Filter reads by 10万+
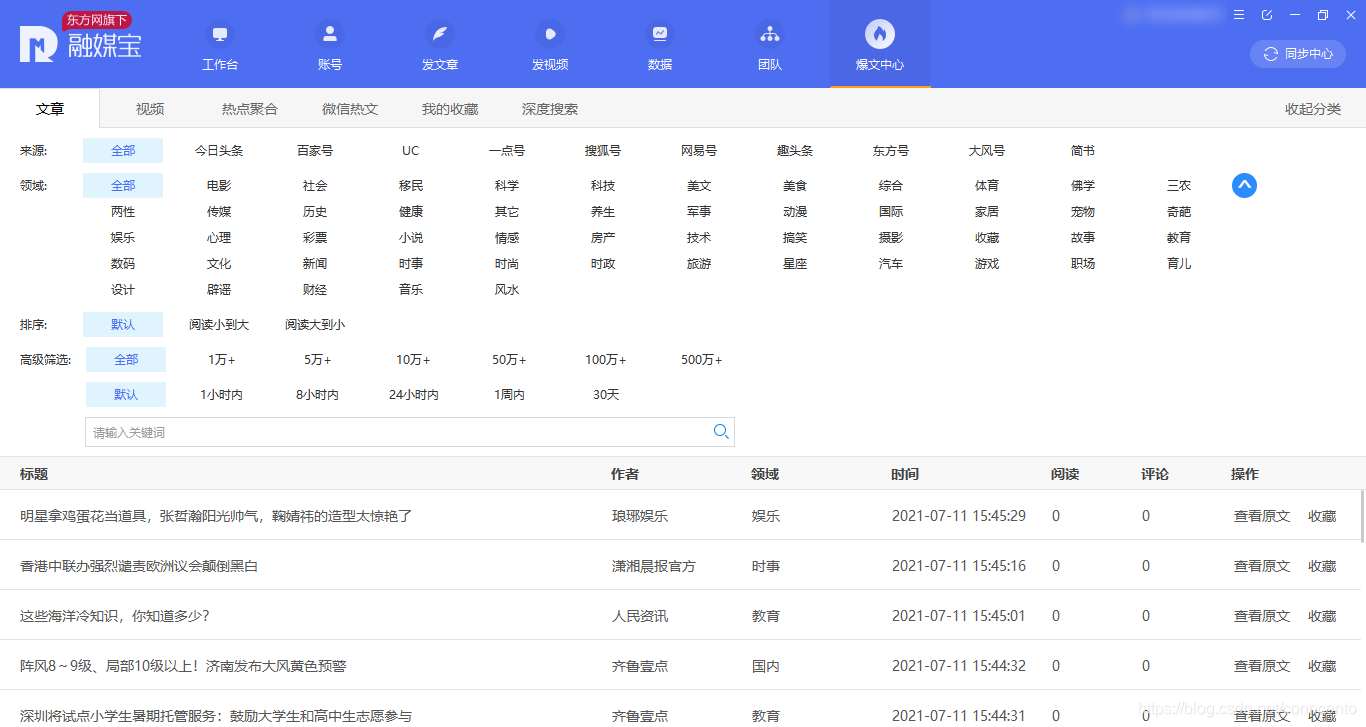This screenshot has width=1366, height=727. [413, 360]
